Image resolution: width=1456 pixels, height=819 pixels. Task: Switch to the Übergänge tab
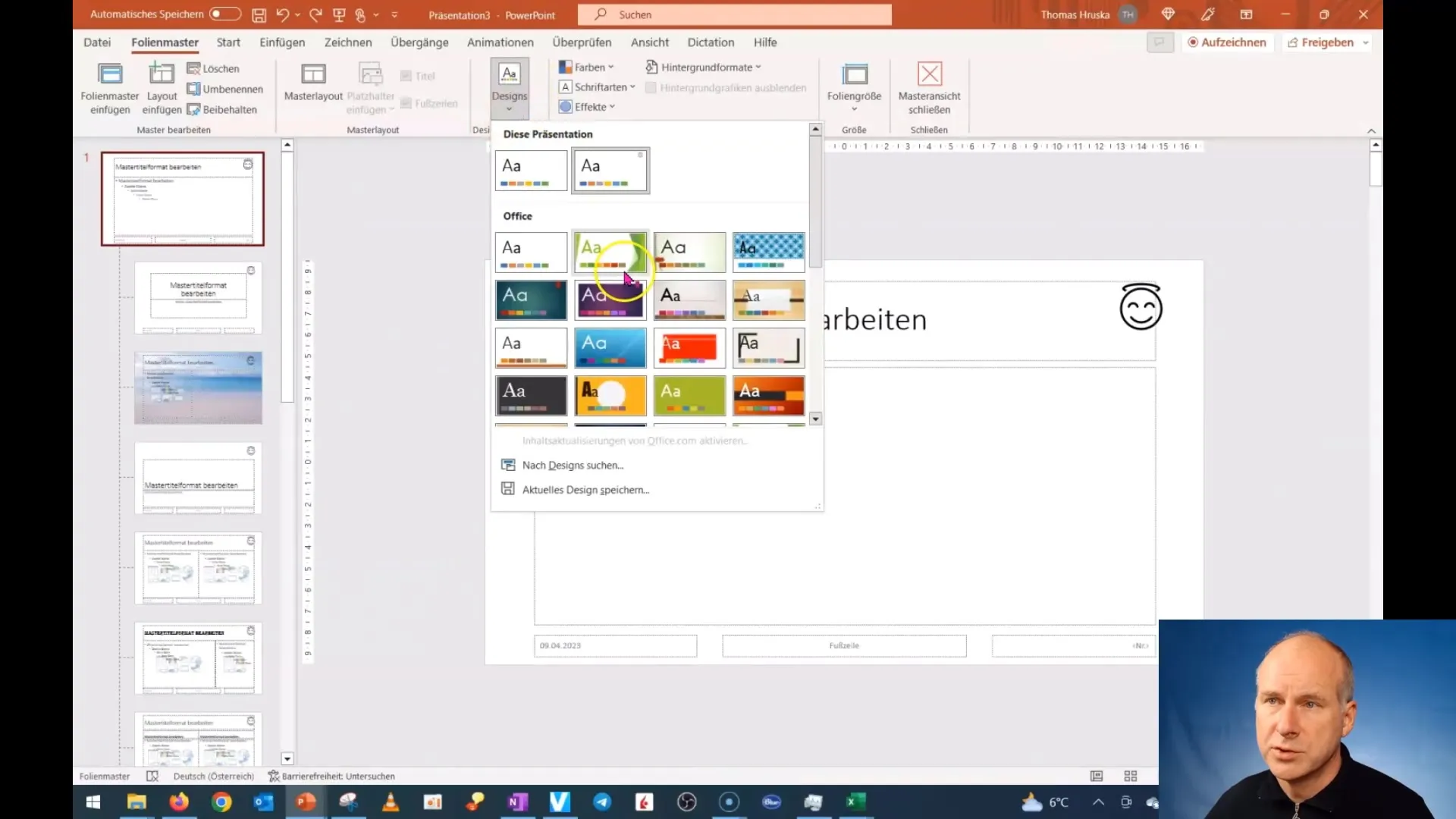pos(419,42)
